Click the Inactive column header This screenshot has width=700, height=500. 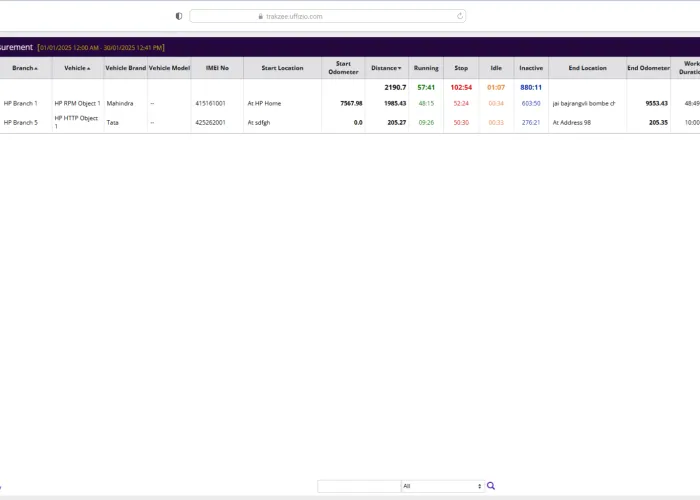530,68
